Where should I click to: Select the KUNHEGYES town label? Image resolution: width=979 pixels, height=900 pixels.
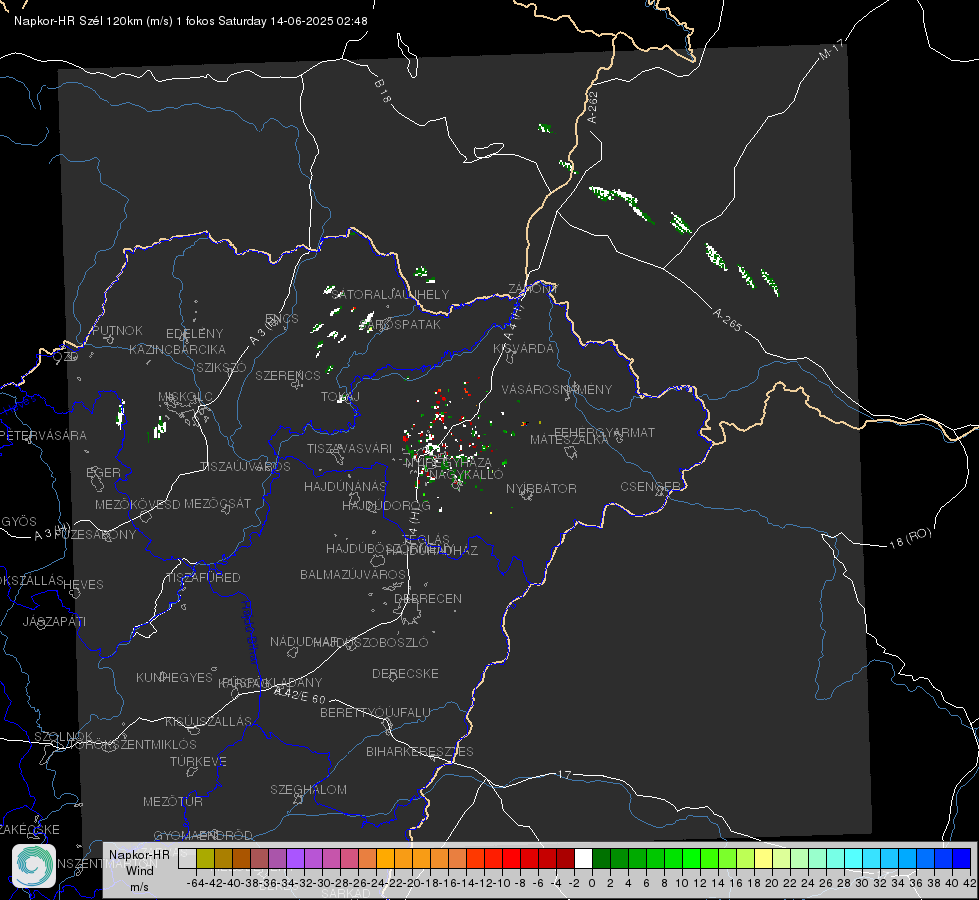tap(174, 677)
